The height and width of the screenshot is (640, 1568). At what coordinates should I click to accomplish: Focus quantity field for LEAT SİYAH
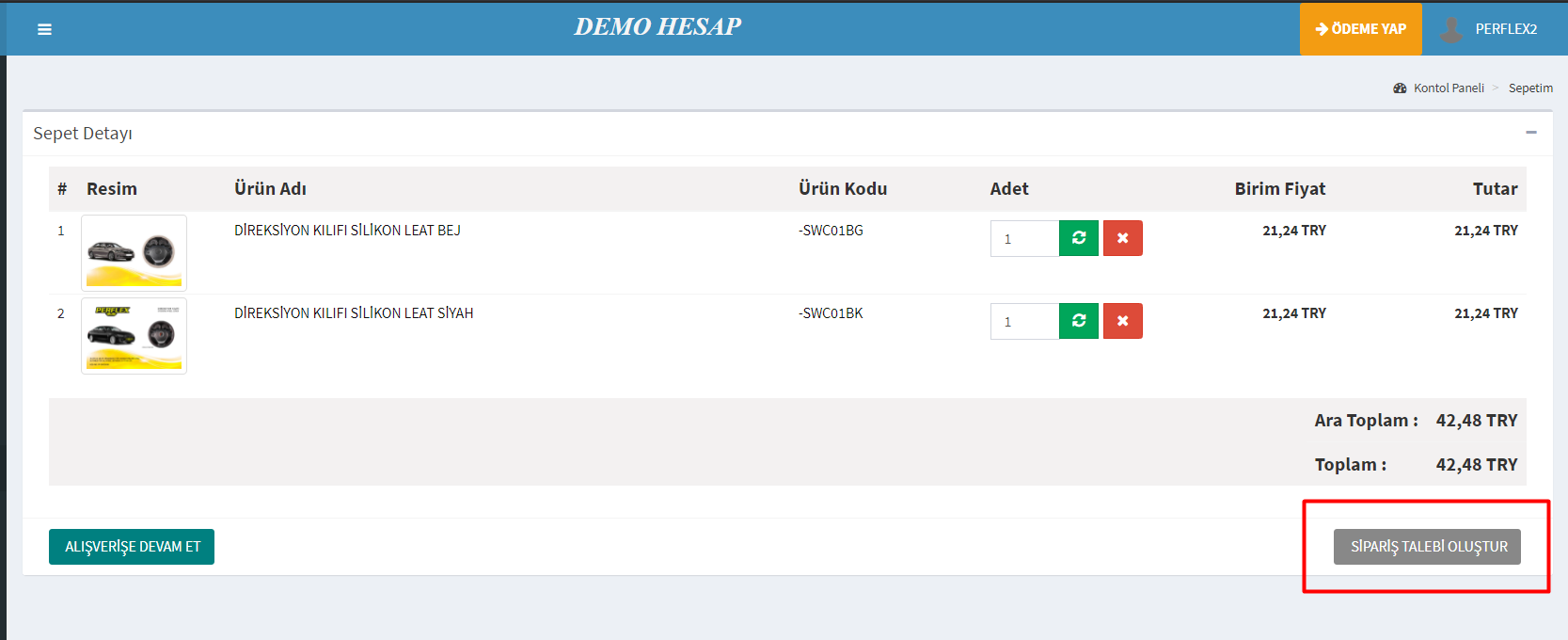pyautogui.click(x=1023, y=322)
